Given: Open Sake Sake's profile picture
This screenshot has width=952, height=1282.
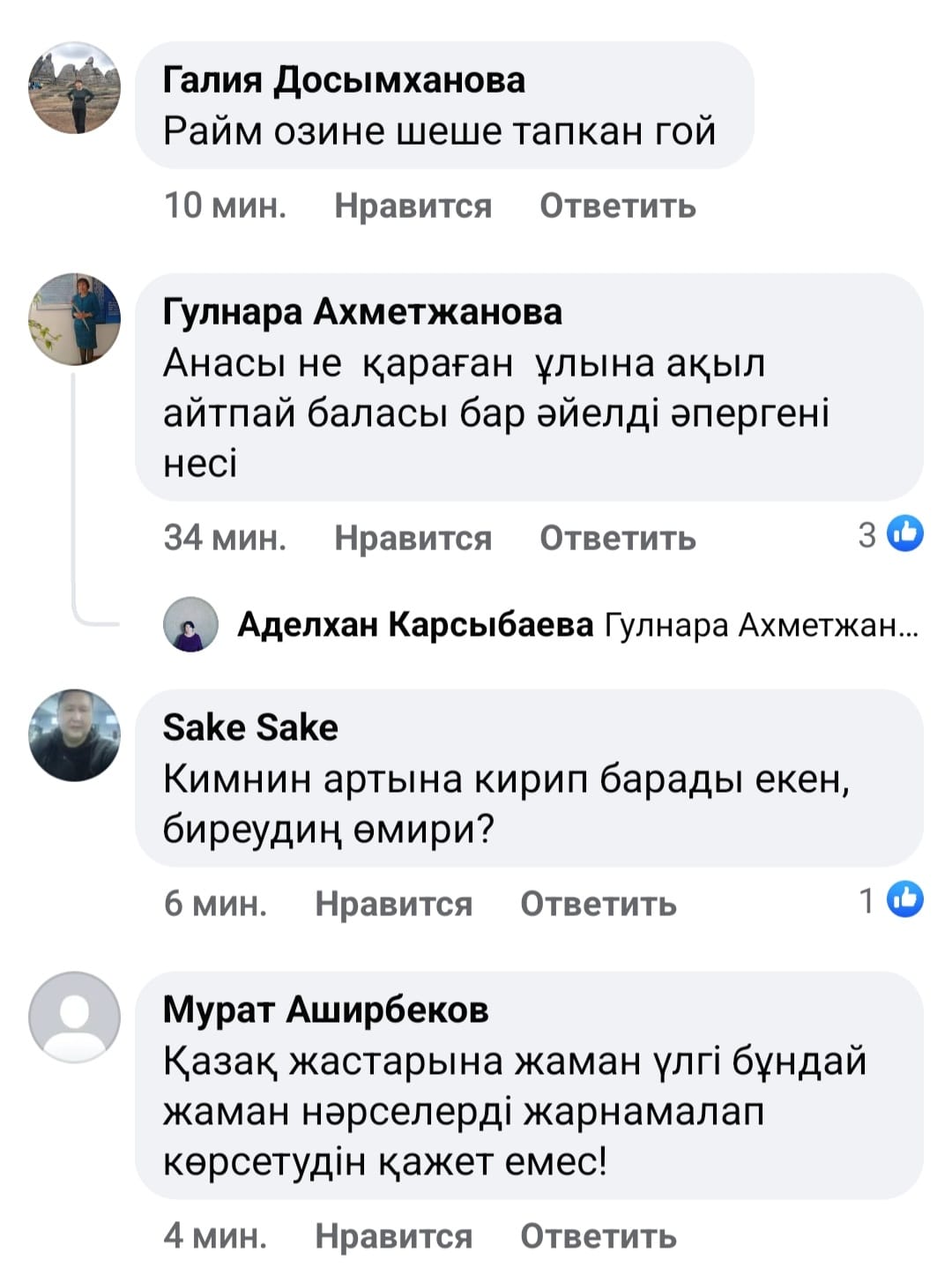Looking at the screenshot, I should pyautogui.click(x=74, y=735).
